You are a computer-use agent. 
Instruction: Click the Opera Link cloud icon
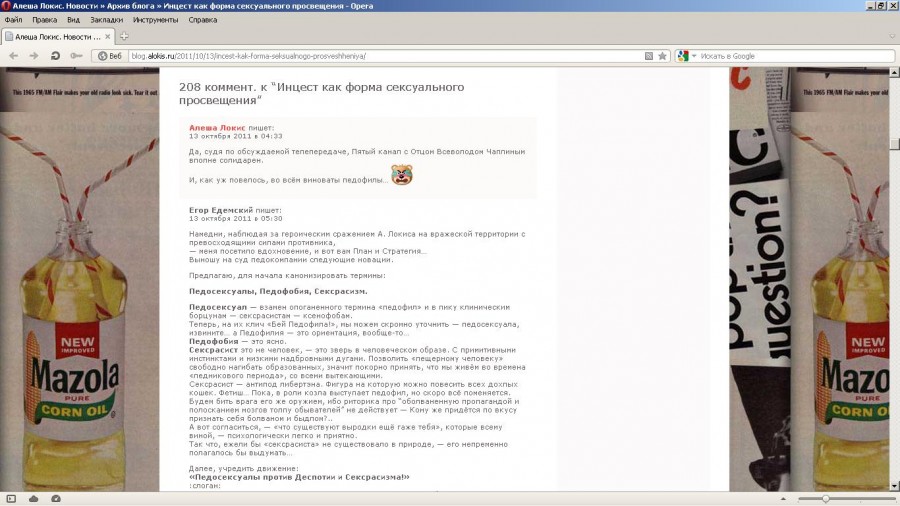click(33, 498)
